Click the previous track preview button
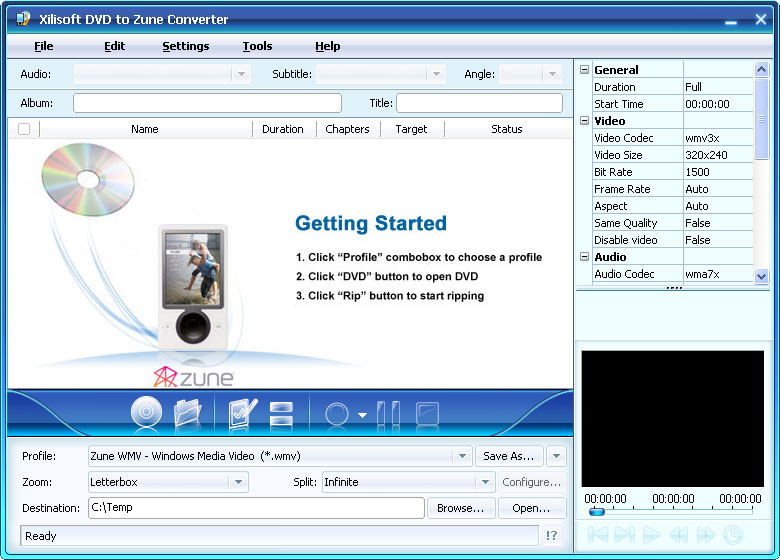This screenshot has height=560, width=780. pyautogui.click(x=598, y=535)
